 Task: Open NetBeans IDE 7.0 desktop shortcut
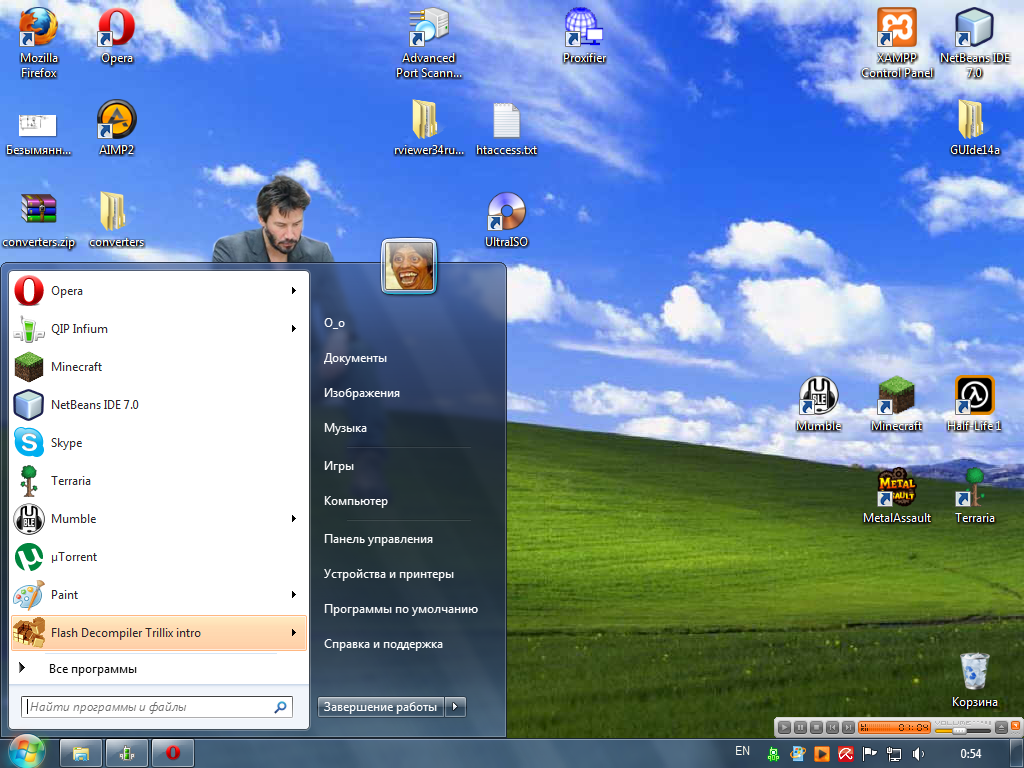tap(974, 43)
